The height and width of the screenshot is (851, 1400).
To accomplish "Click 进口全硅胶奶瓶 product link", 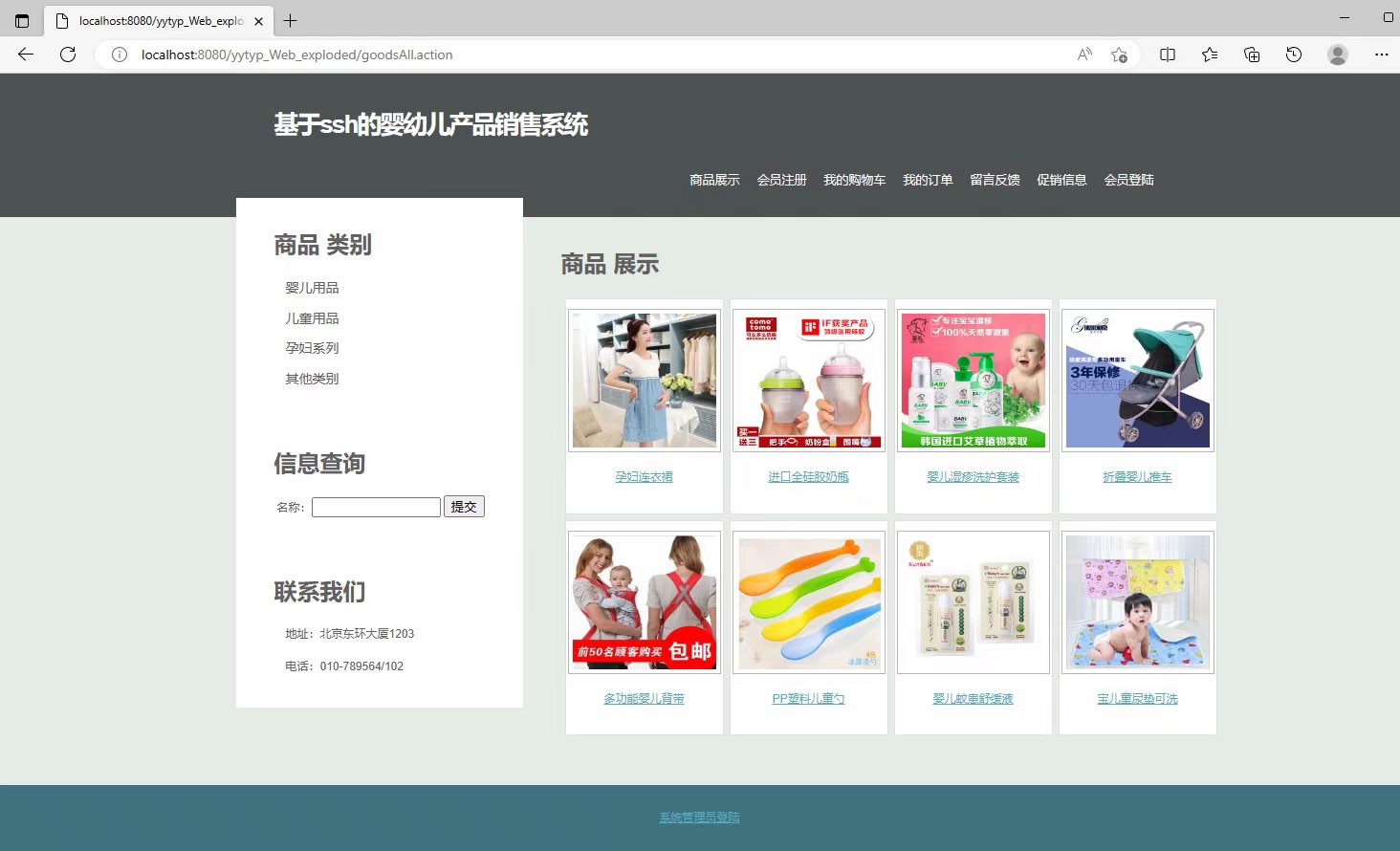I will 809,477.
